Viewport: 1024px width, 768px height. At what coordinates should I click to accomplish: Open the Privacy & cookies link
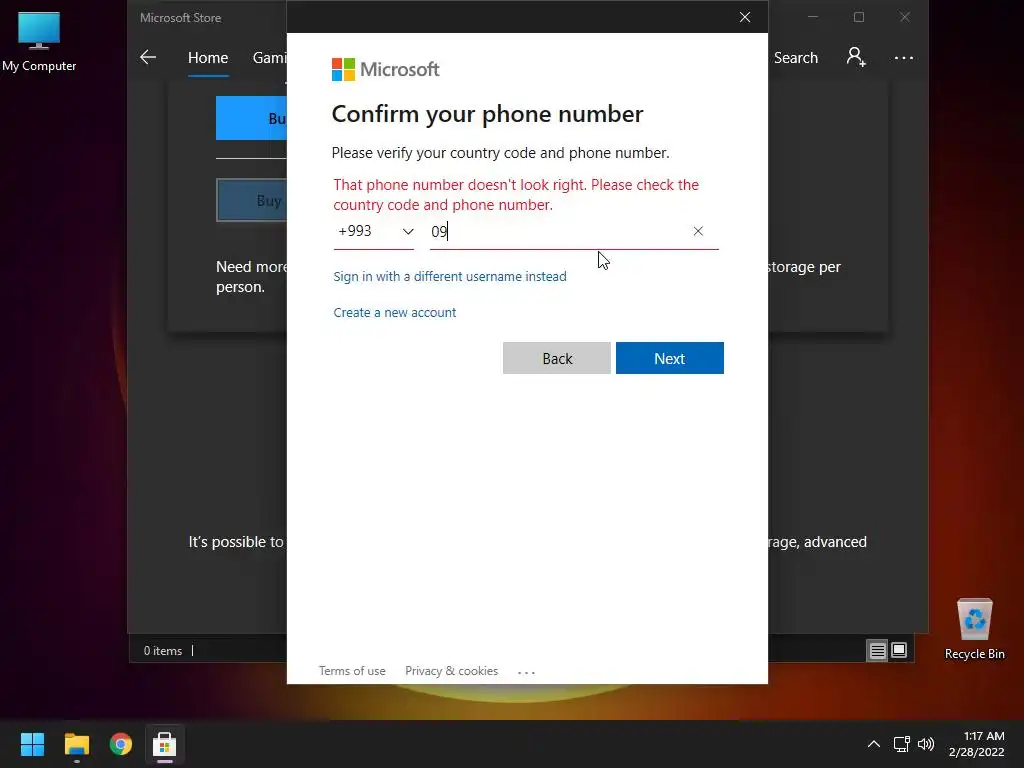pyautogui.click(x=451, y=671)
